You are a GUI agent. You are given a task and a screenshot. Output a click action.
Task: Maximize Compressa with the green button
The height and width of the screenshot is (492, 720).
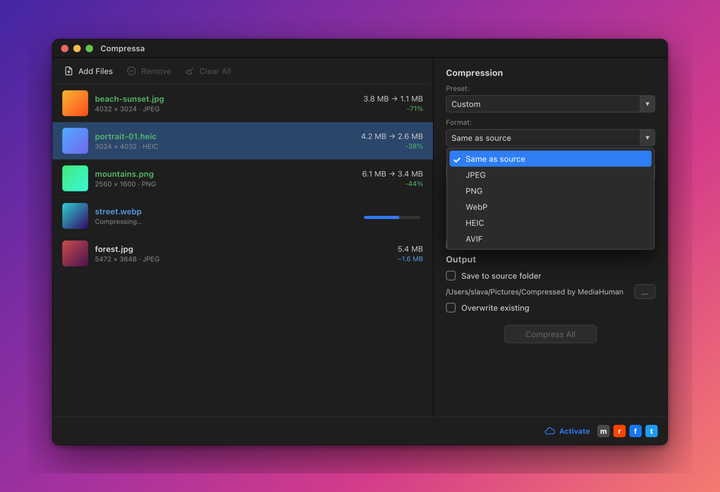(90, 48)
